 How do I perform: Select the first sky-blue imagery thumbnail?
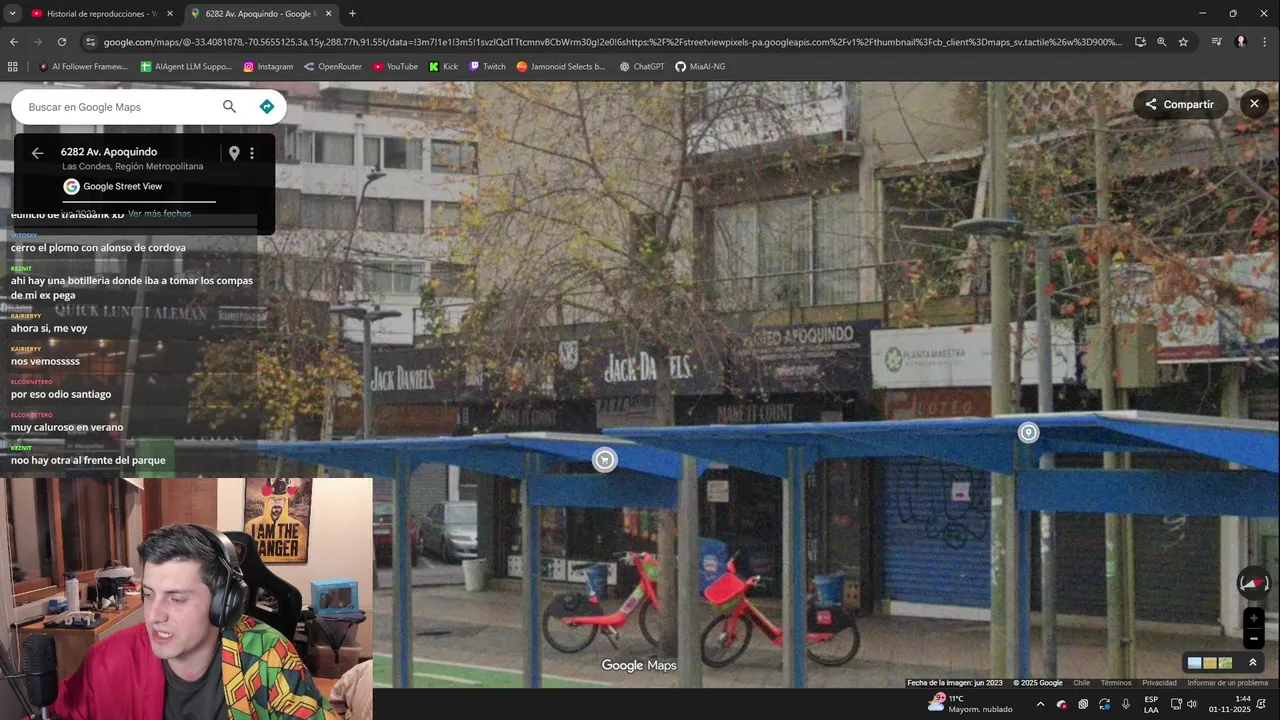1194,663
